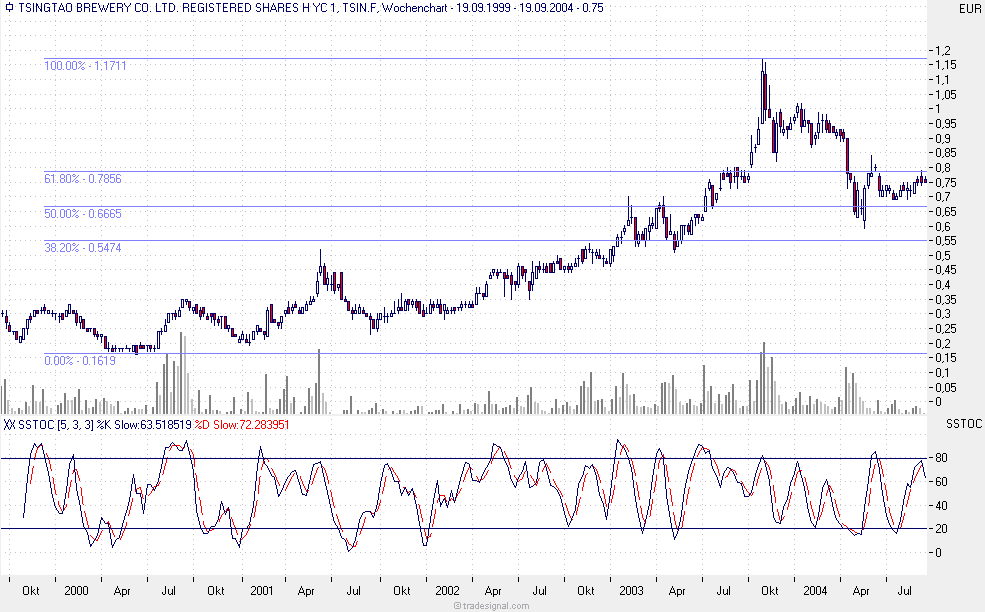Screen dimensions: 985x612
Task: Click the EUR label on the price axis
Action: click(968, 7)
